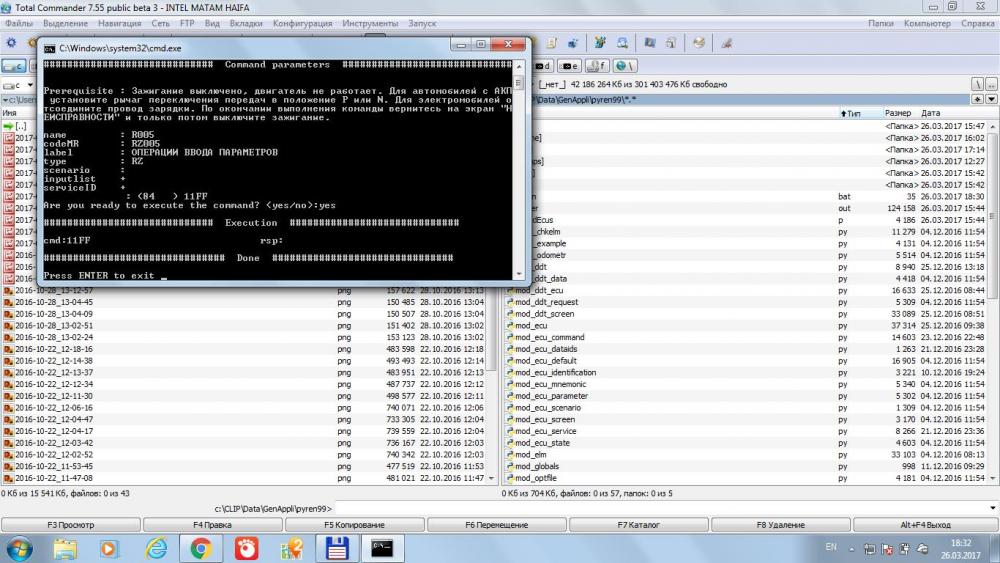Click Alt+F4 Выход button
The width and height of the screenshot is (1000, 563).
pyautogui.click(x=925, y=525)
